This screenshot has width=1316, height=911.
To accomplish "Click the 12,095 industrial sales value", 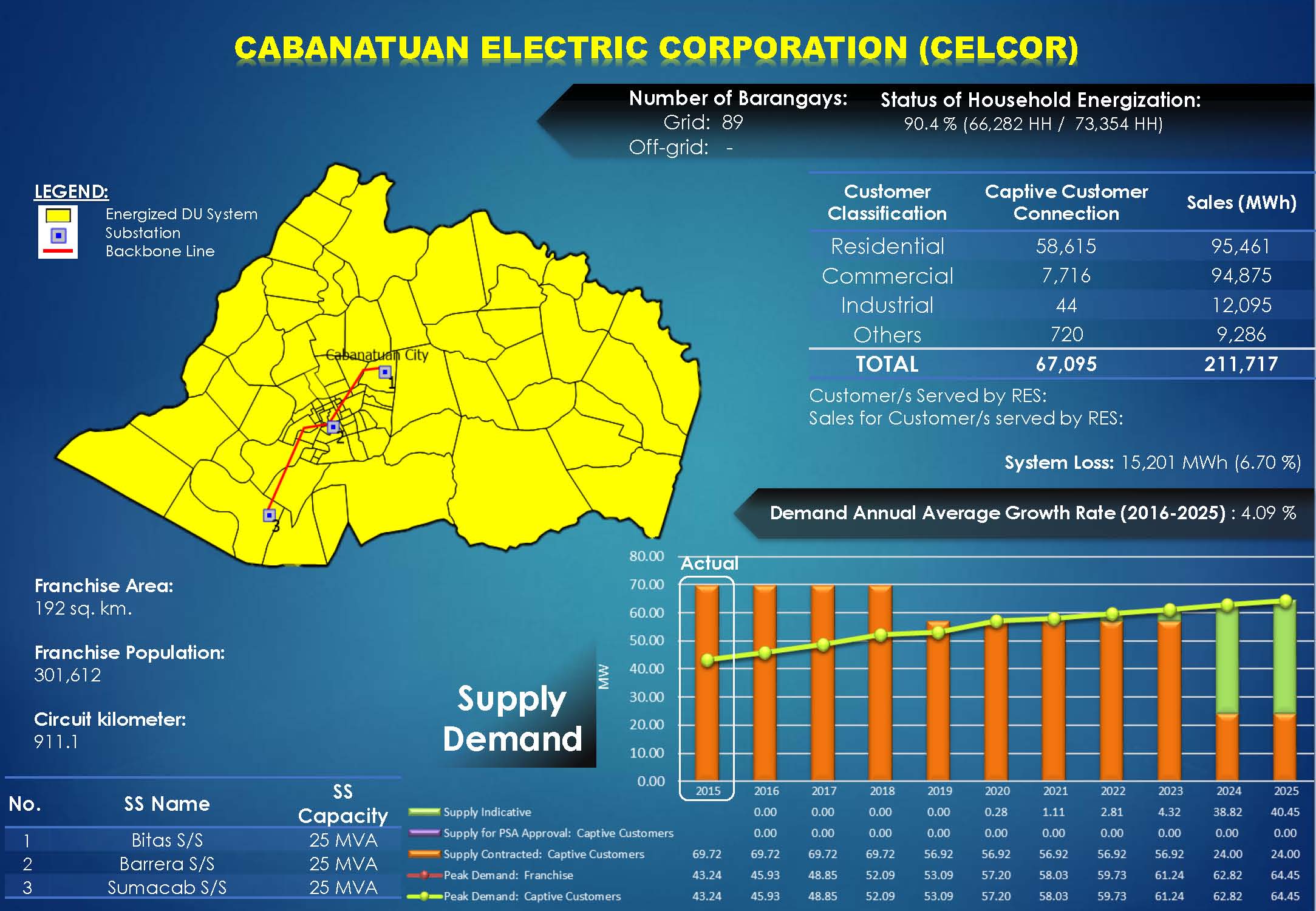I will [1242, 305].
